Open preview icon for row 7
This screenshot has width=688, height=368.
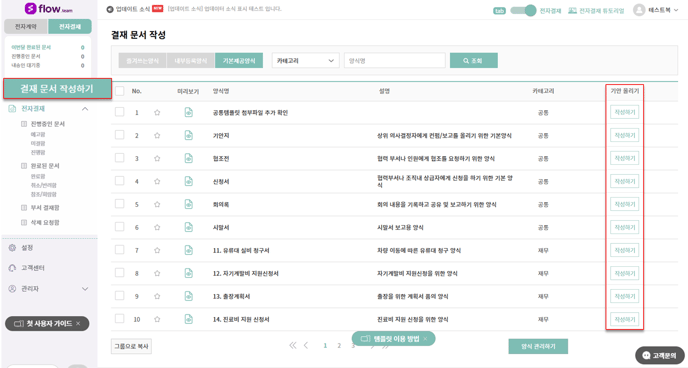pyautogui.click(x=189, y=250)
